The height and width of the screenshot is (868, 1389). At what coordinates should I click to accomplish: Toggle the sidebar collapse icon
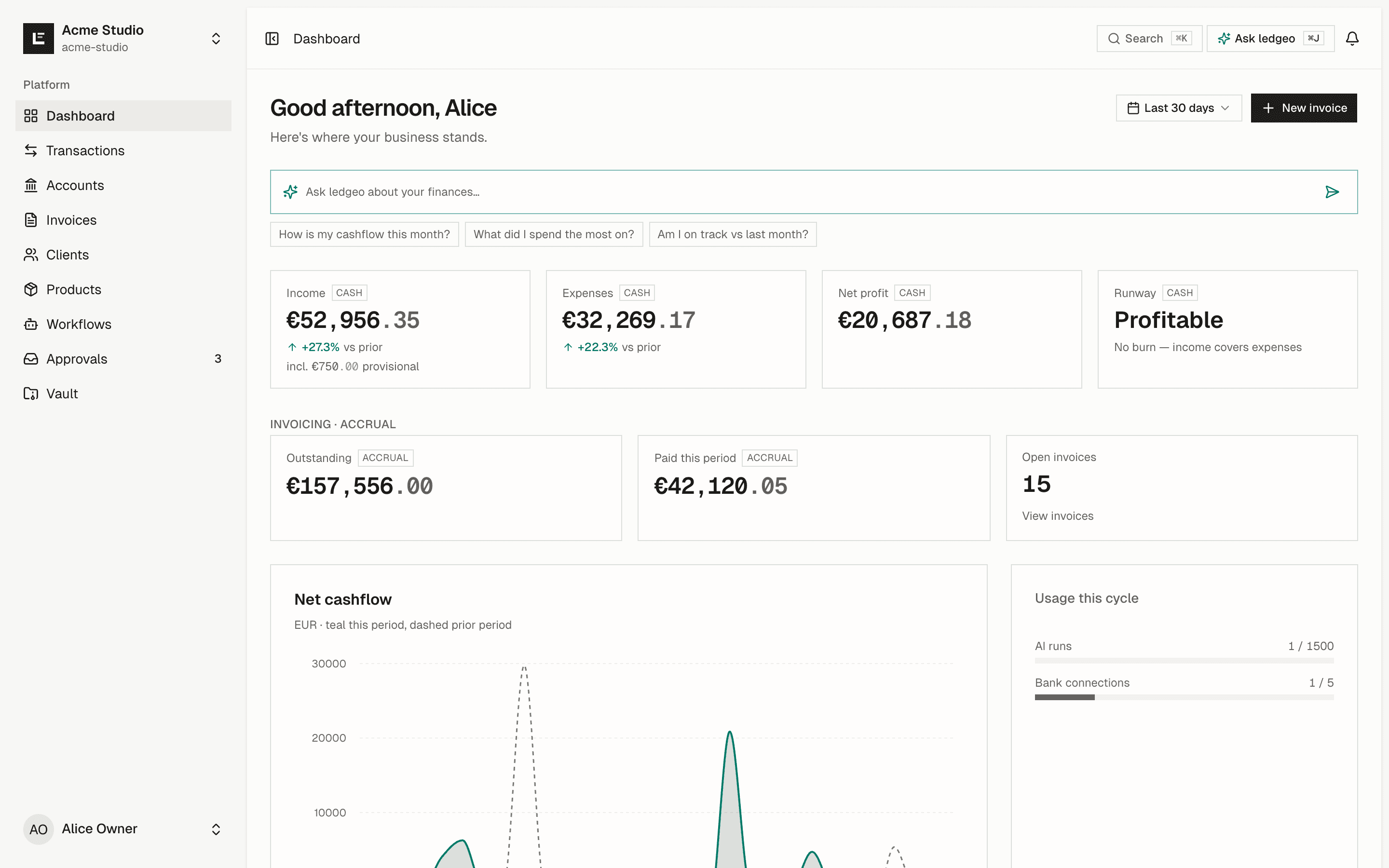click(x=272, y=39)
